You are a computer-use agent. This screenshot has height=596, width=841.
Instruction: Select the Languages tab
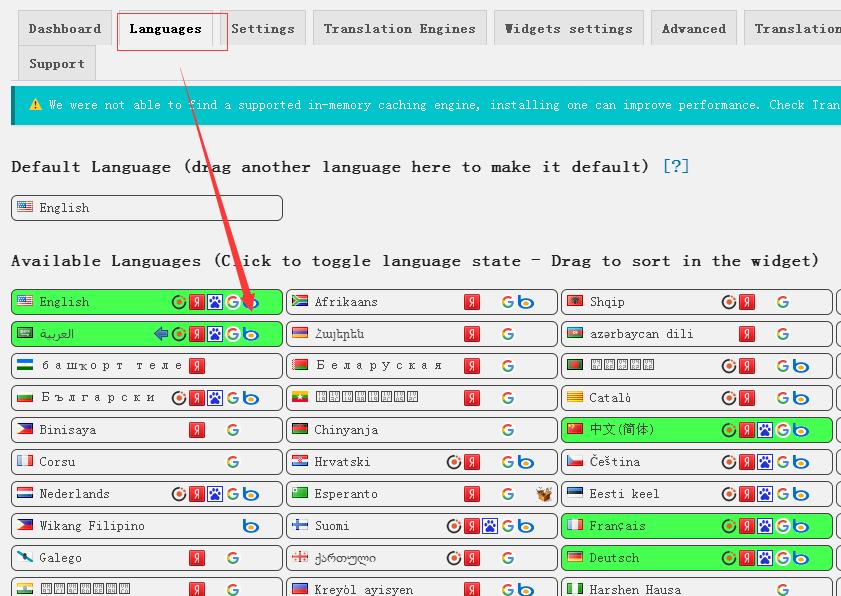click(166, 28)
